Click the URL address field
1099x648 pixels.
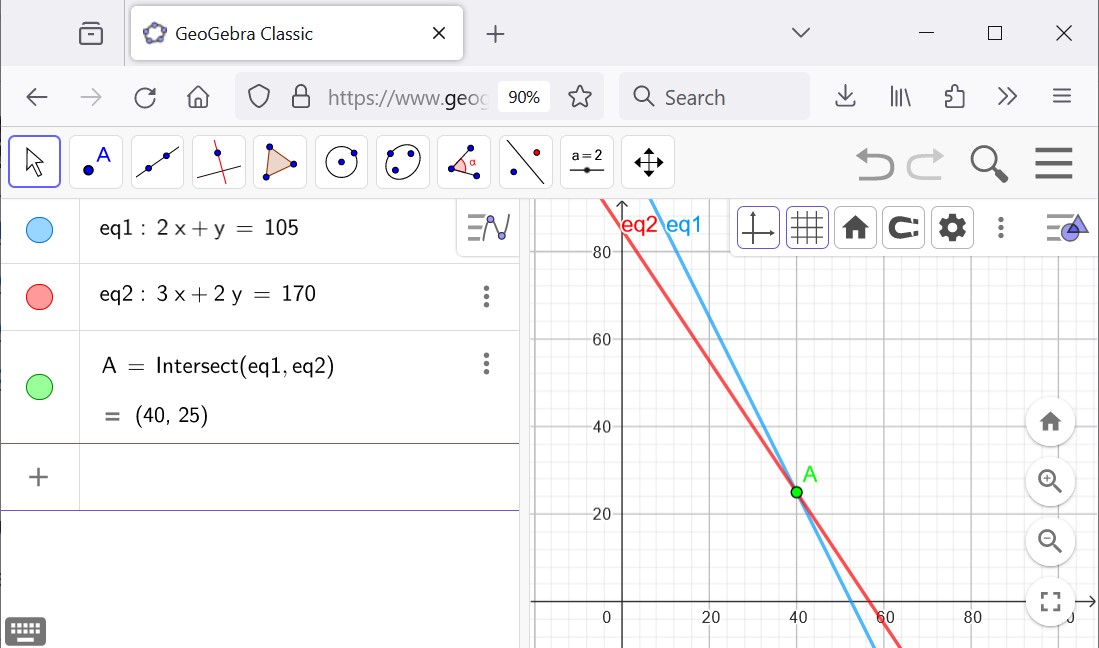[407, 97]
